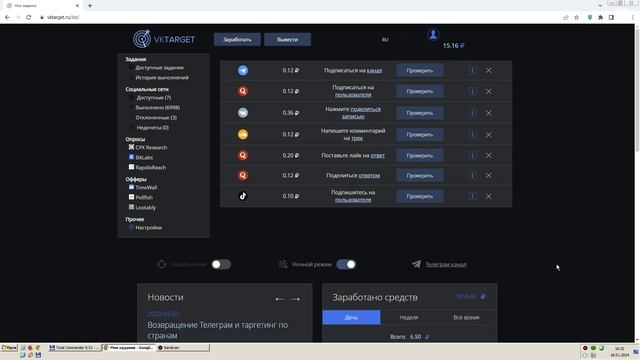Click the share page icon in address bar
Image resolution: width=640 pixels, height=360 pixels.
point(566,18)
